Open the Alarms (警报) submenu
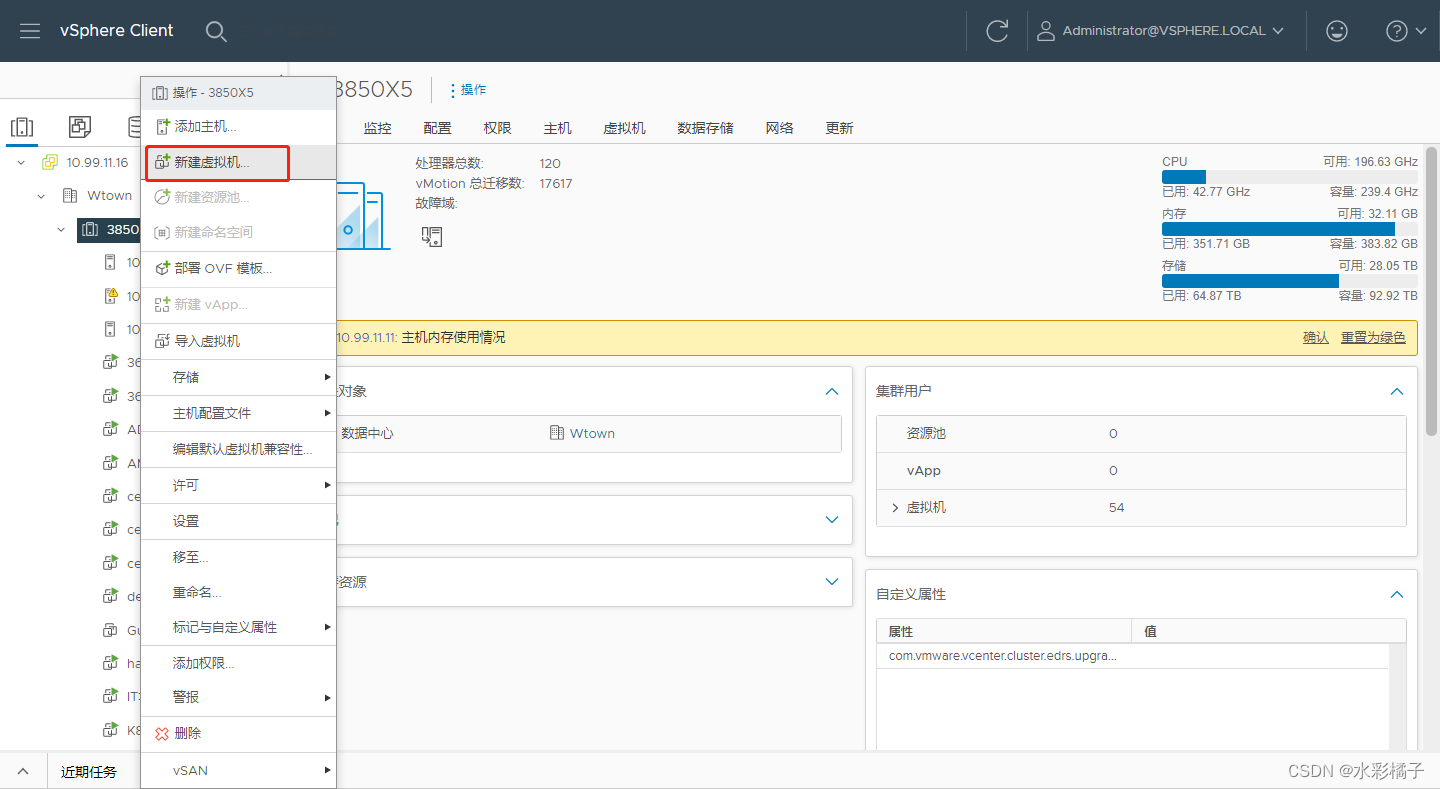The image size is (1440, 789). pyautogui.click(x=238, y=697)
